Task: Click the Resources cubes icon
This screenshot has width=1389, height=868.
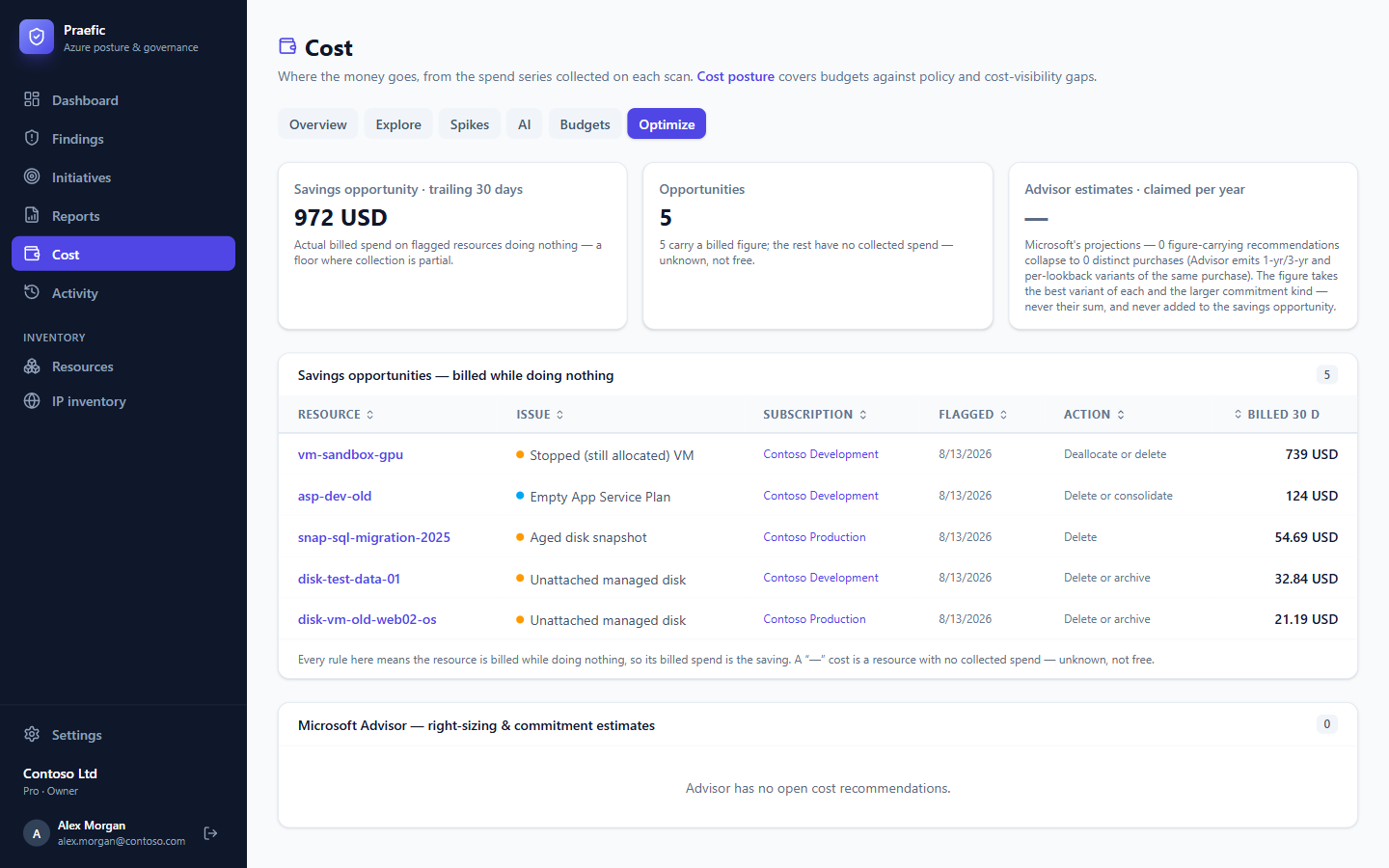Action: tap(32, 366)
